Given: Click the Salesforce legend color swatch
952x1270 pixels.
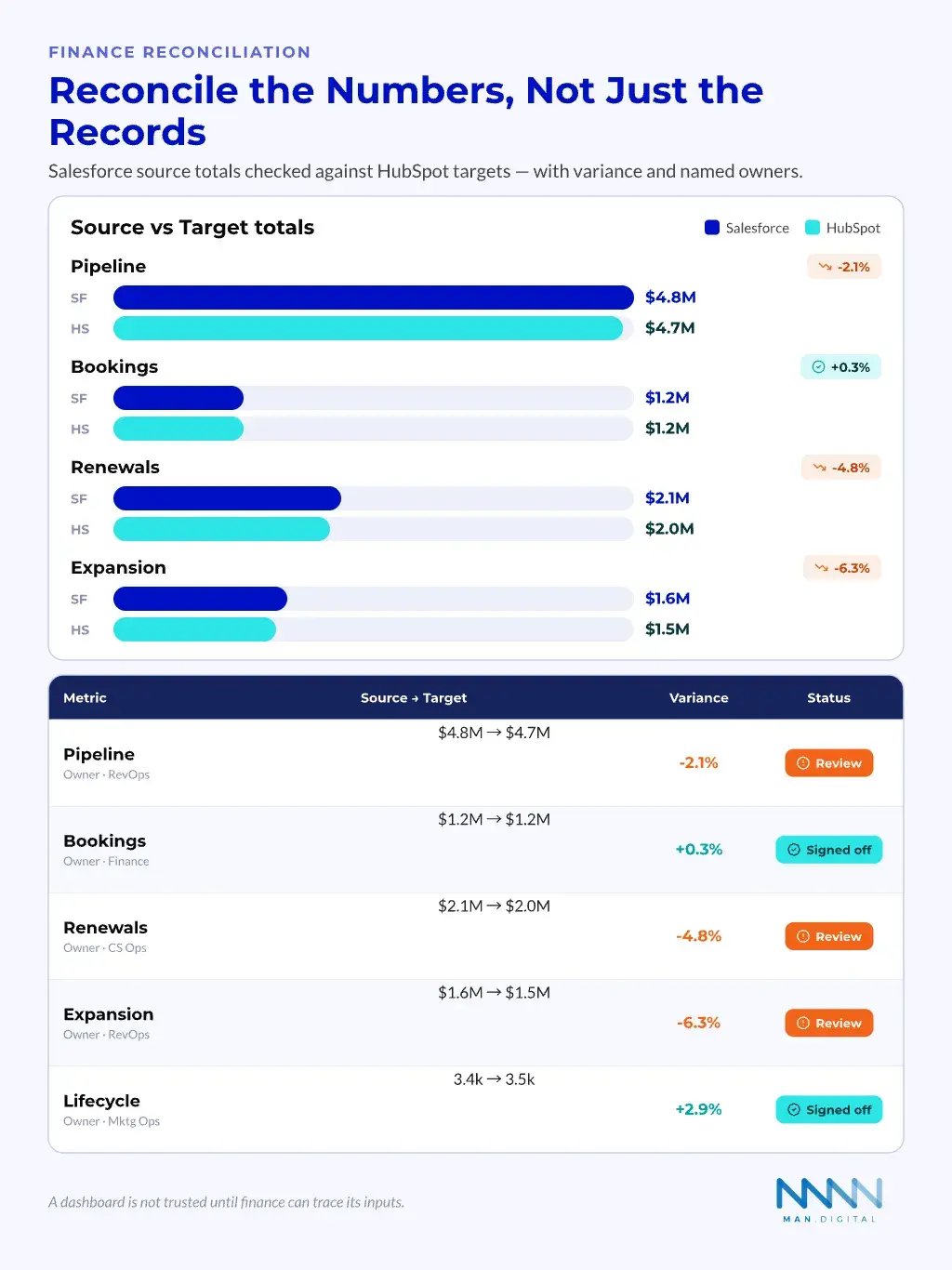Looking at the screenshot, I should (712, 228).
